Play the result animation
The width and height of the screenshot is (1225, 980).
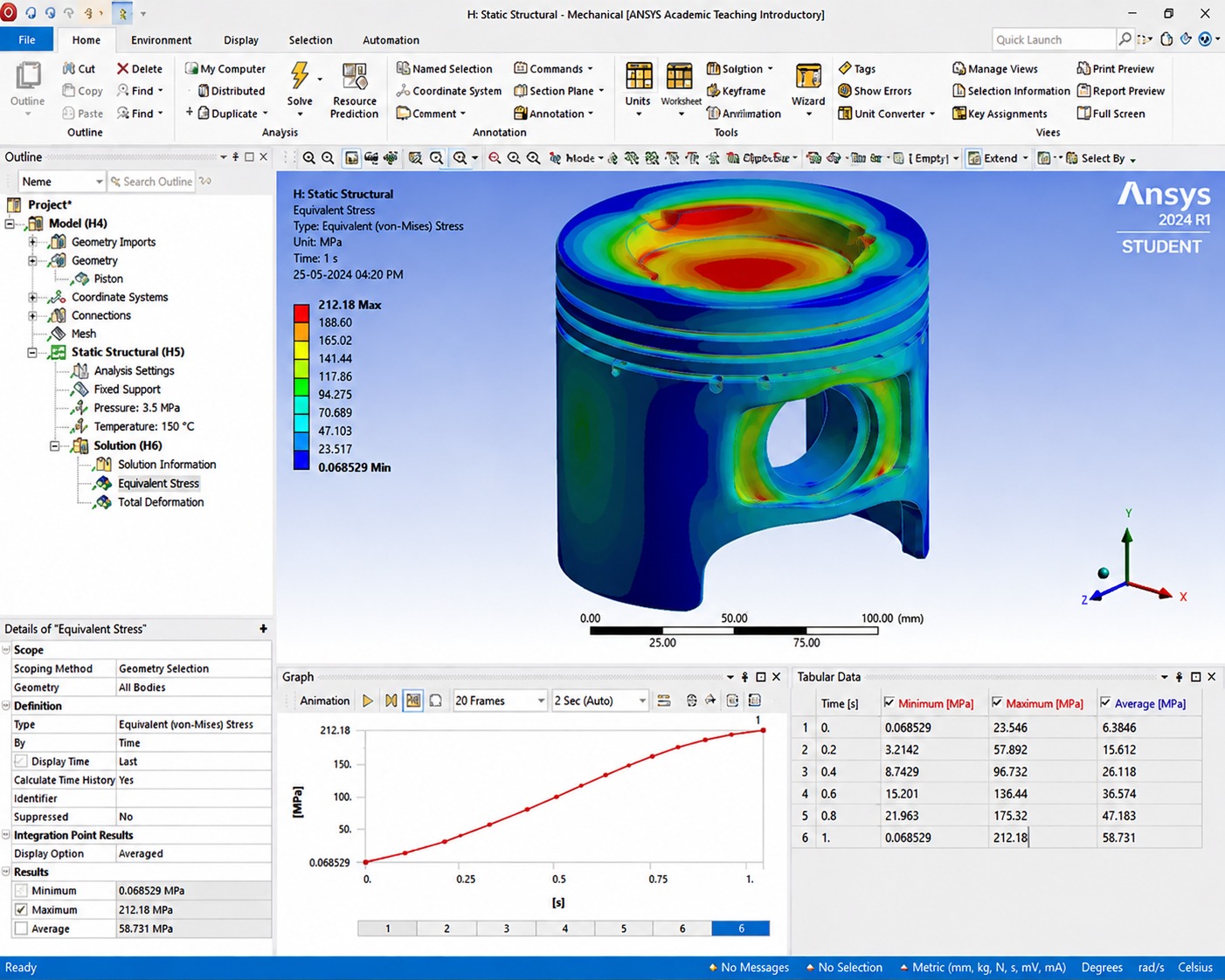click(x=368, y=700)
